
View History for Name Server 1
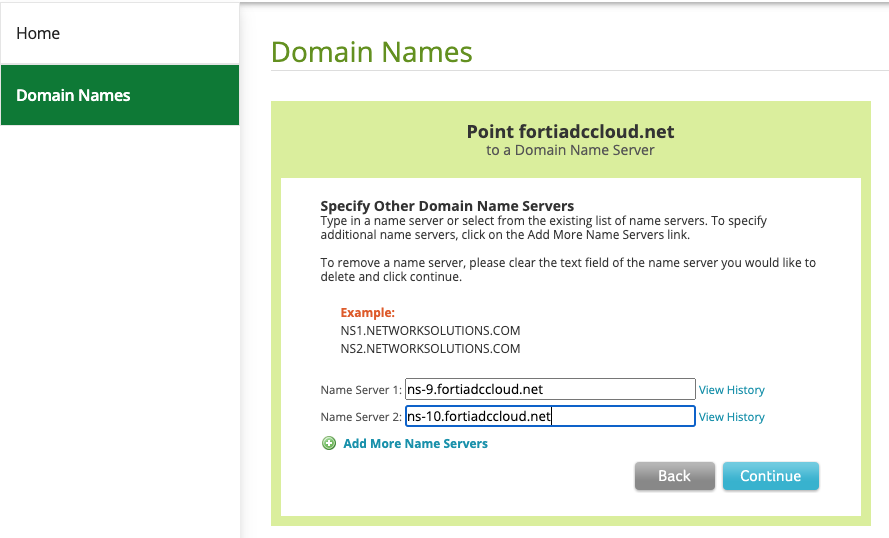coord(731,390)
